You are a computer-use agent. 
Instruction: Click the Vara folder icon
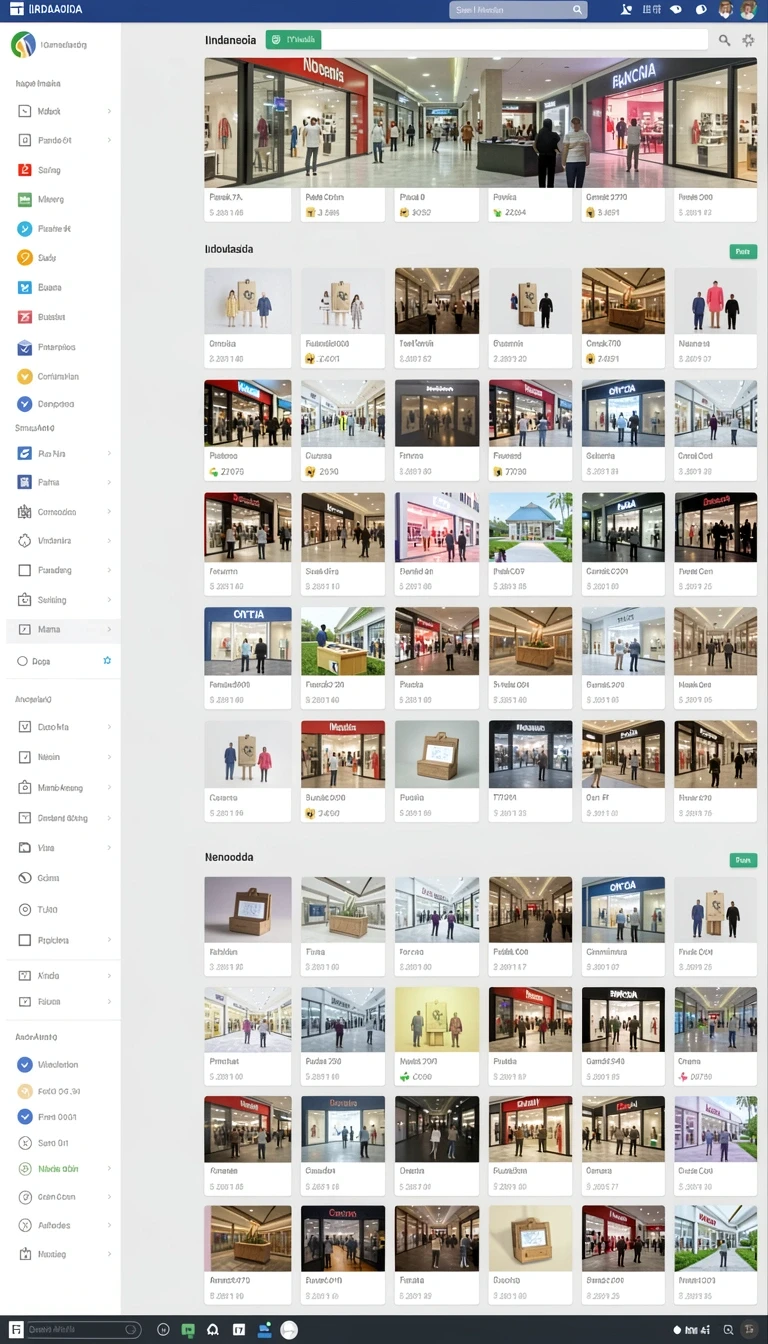(x=25, y=847)
